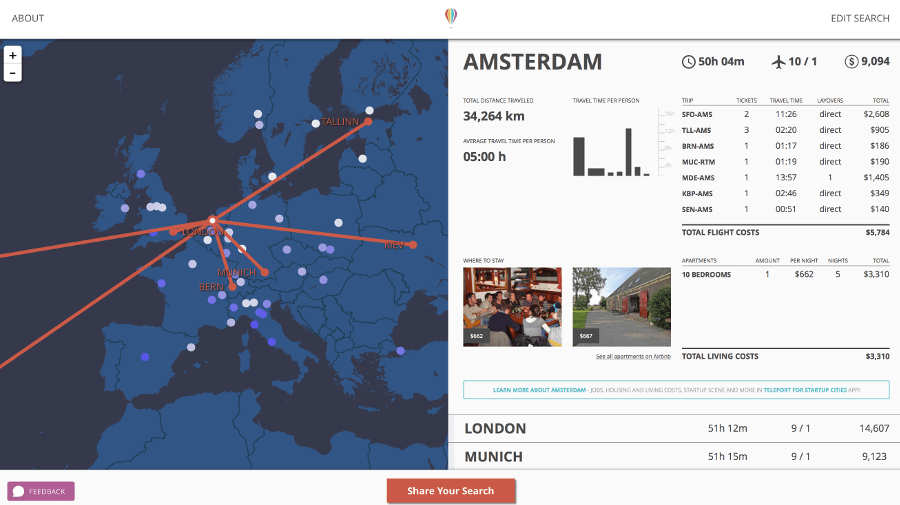Screen dimensions: 900x505
Task: Click Total Living Costs $3,310 value
Action: pos(878,356)
